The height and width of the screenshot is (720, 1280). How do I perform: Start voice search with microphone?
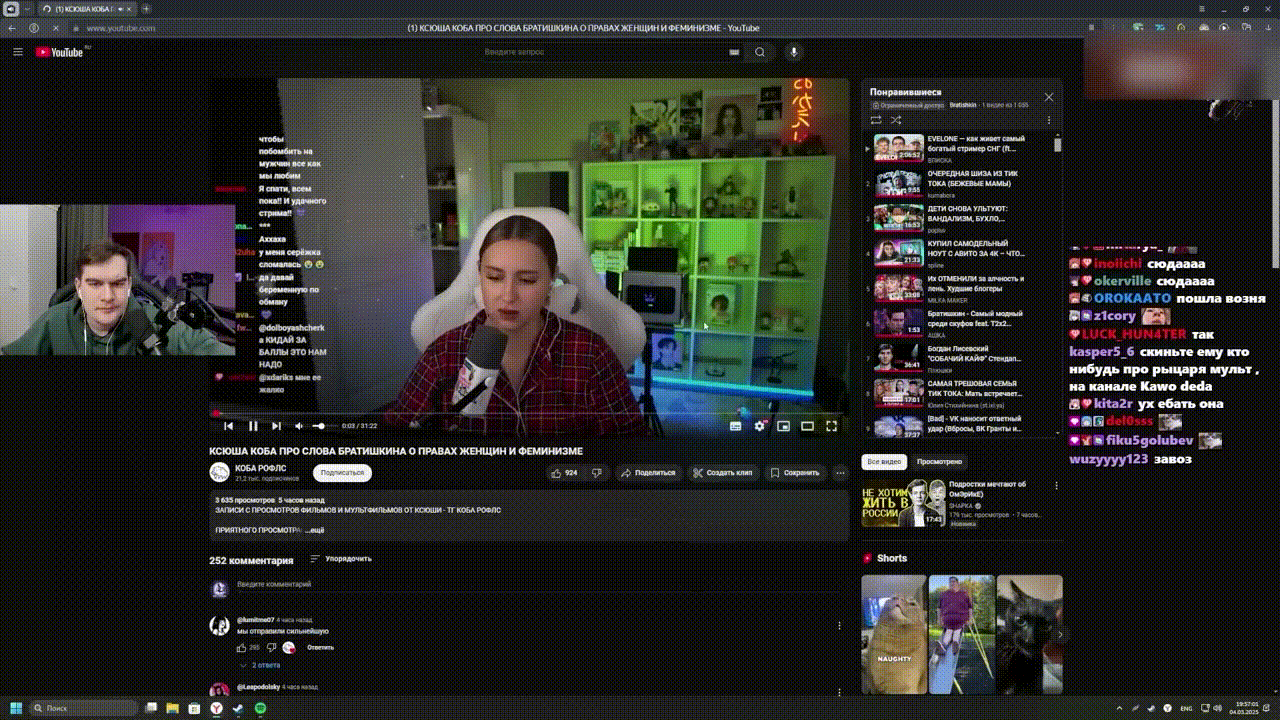pyautogui.click(x=794, y=52)
